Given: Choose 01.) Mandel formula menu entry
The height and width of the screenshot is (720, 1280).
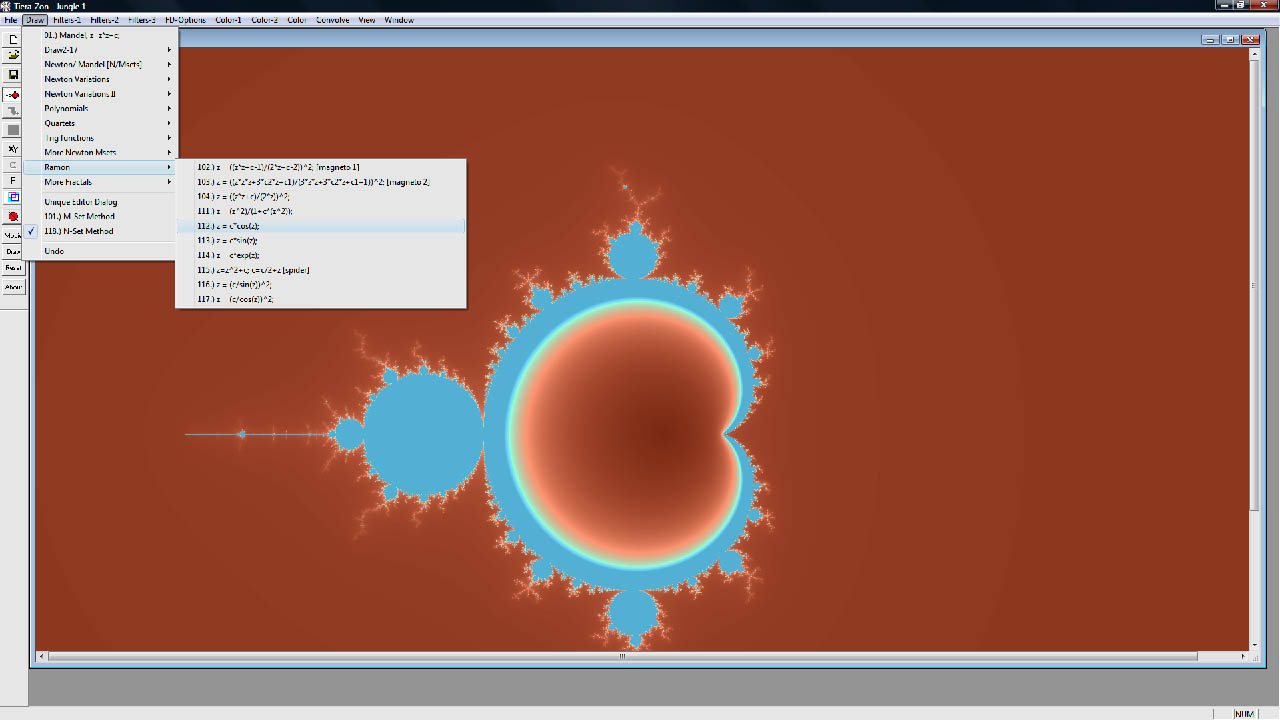Looking at the screenshot, I should point(100,35).
